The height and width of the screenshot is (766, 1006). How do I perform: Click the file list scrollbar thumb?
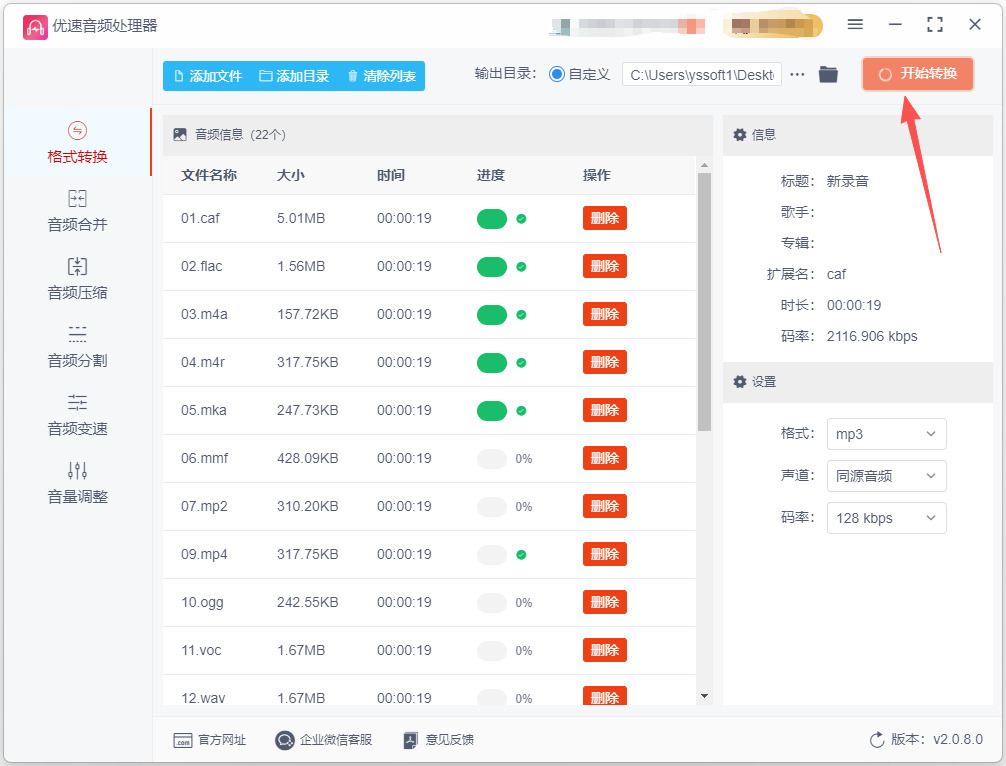(704, 302)
